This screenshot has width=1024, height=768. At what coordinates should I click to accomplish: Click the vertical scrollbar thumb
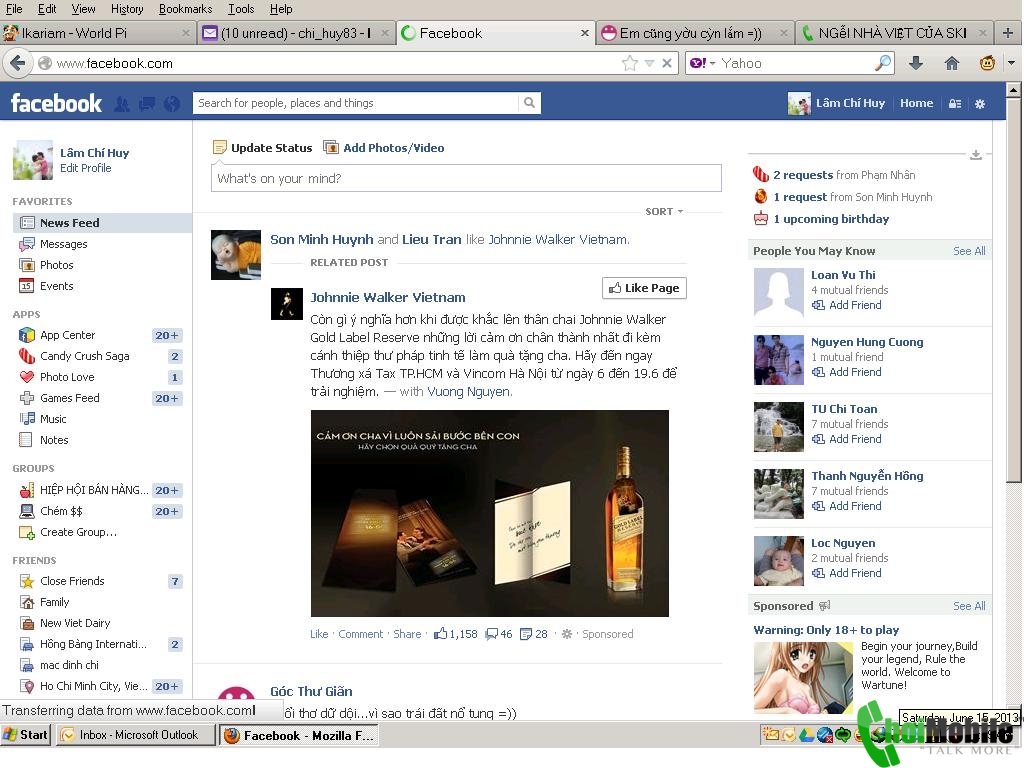1014,290
